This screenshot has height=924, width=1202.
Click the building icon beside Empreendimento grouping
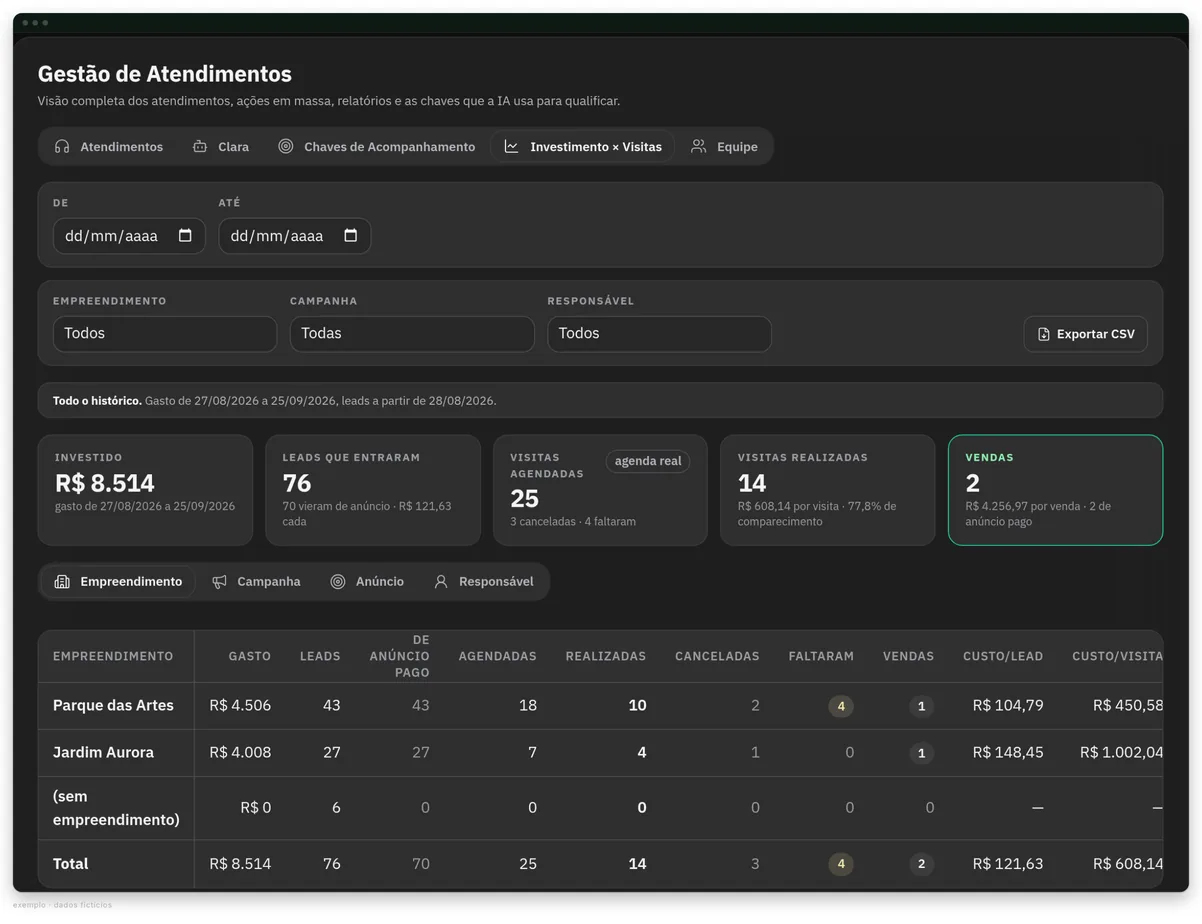(x=62, y=582)
